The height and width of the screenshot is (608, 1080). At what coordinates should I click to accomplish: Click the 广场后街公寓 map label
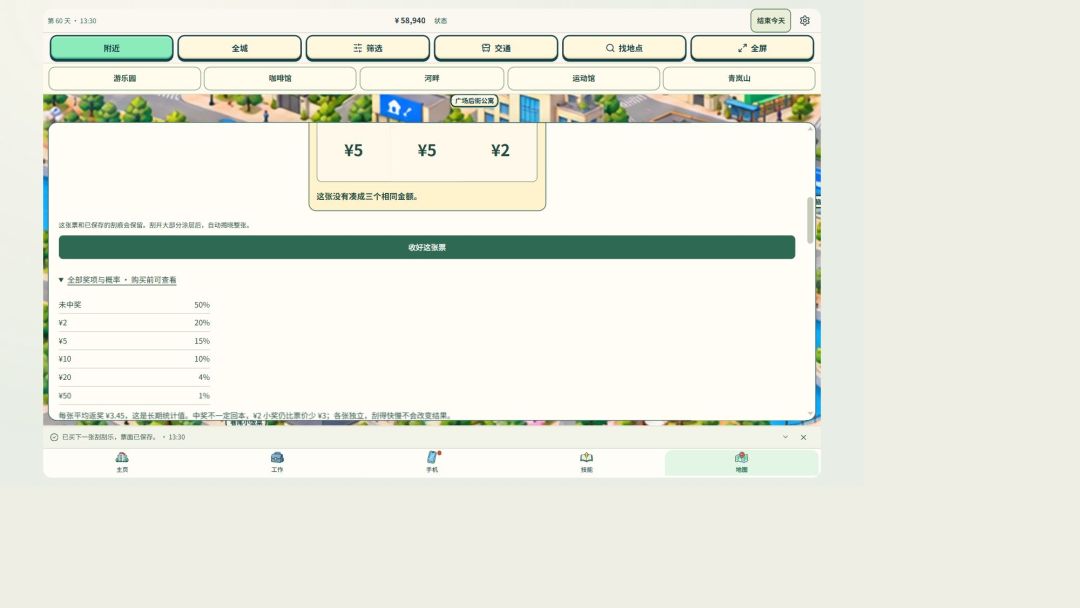[475, 101]
